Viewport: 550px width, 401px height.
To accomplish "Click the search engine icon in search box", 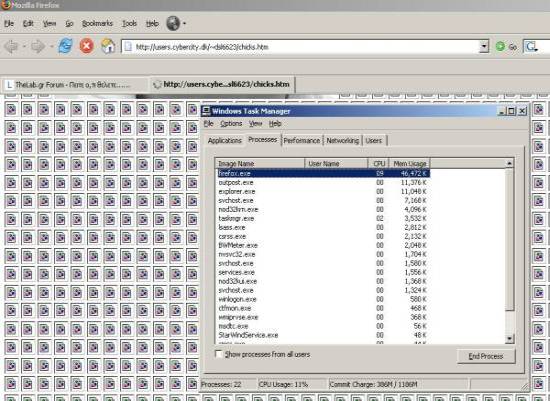I will 531,46.
